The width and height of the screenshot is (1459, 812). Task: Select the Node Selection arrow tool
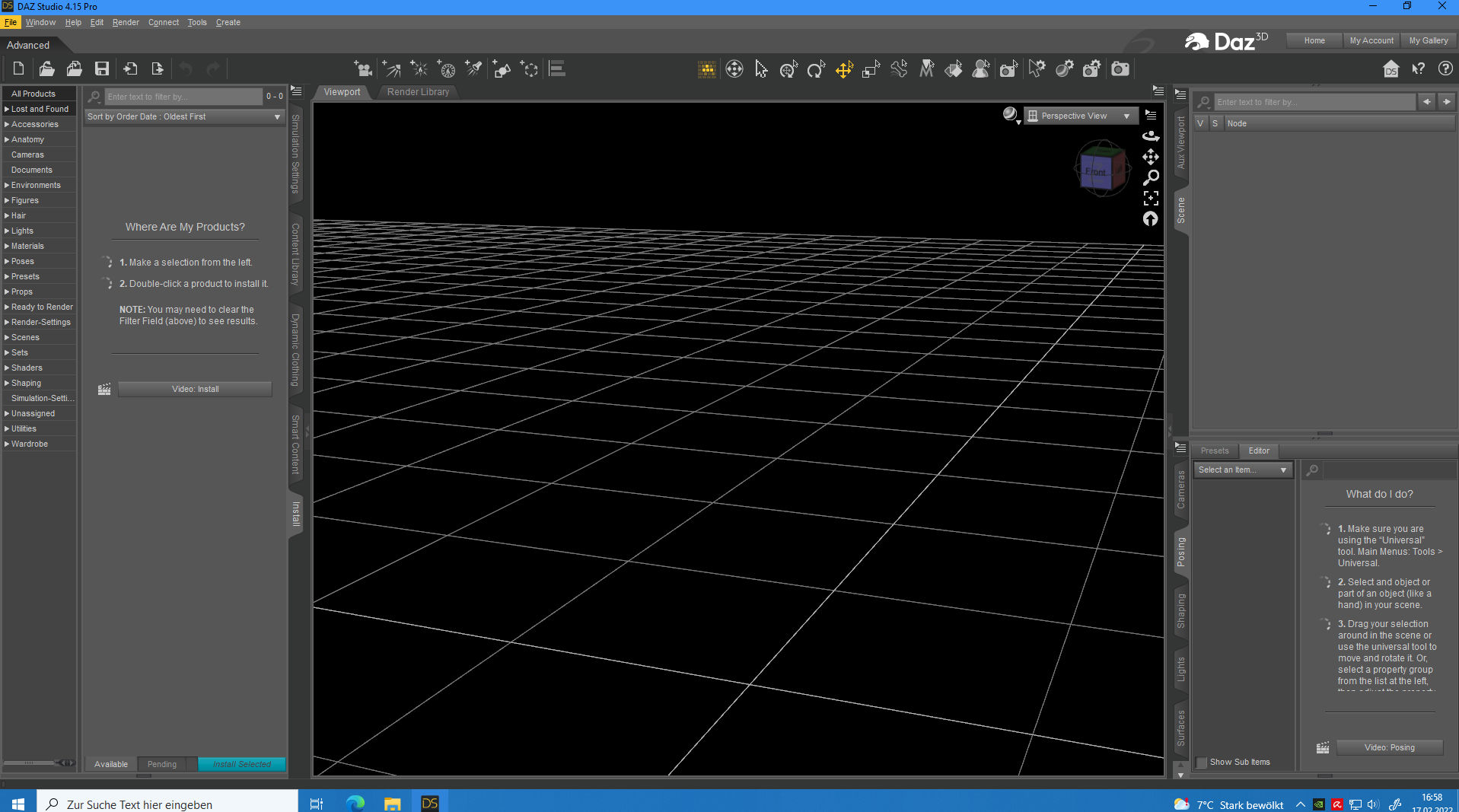[761, 69]
